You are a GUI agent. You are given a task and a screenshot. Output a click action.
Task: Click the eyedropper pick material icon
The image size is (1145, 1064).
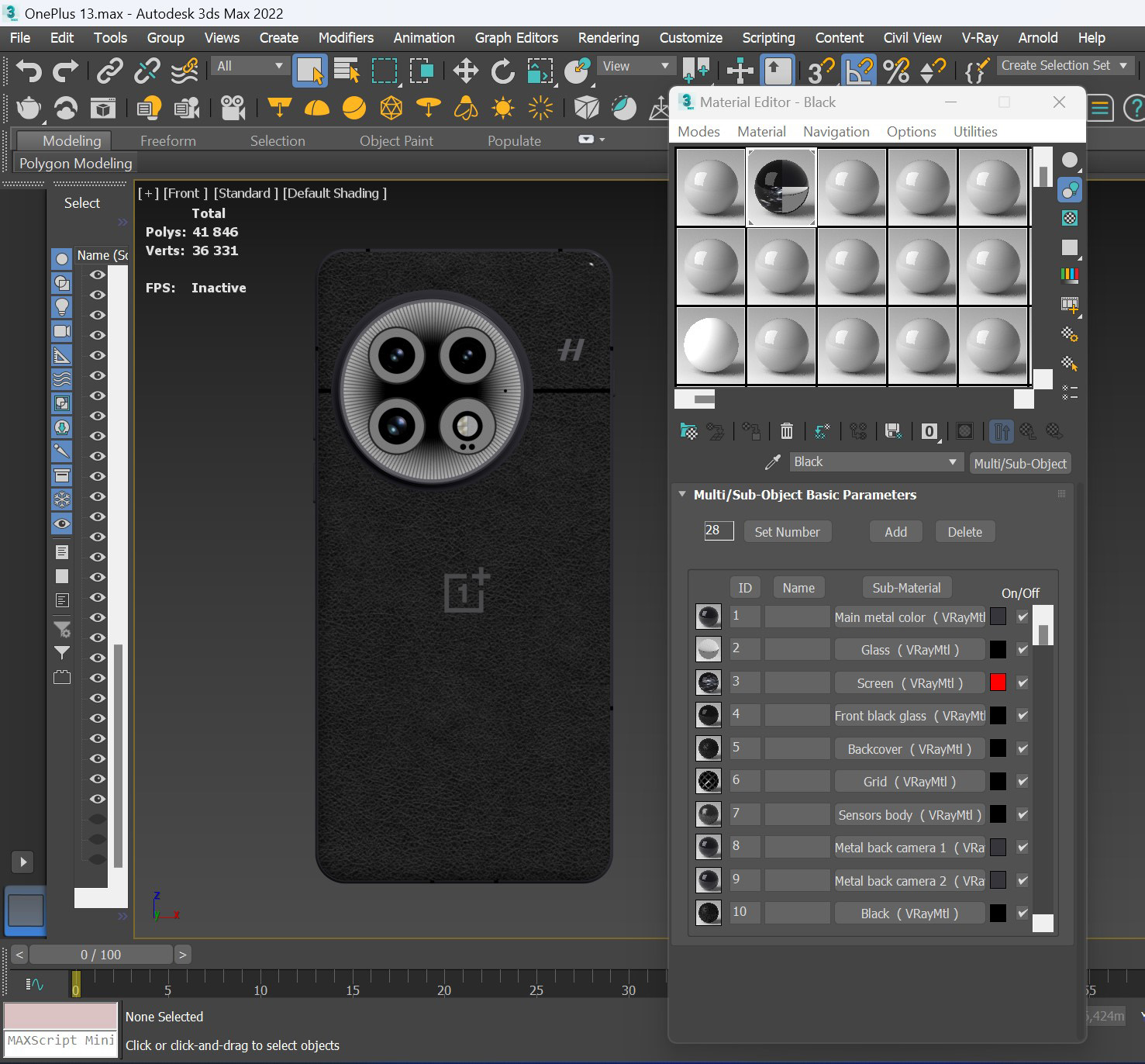[772, 463]
